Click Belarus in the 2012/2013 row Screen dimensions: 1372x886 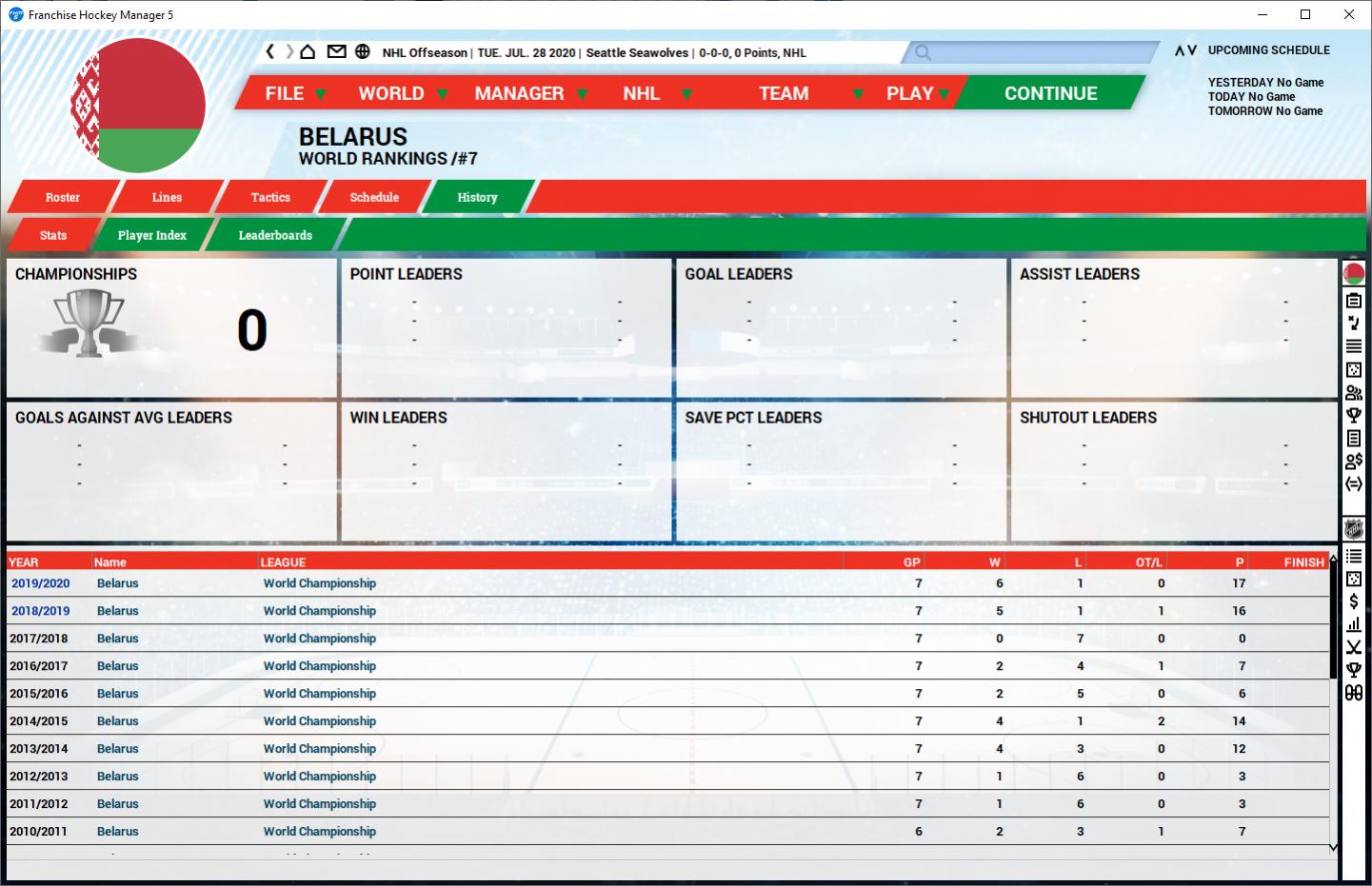tap(118, 777)
